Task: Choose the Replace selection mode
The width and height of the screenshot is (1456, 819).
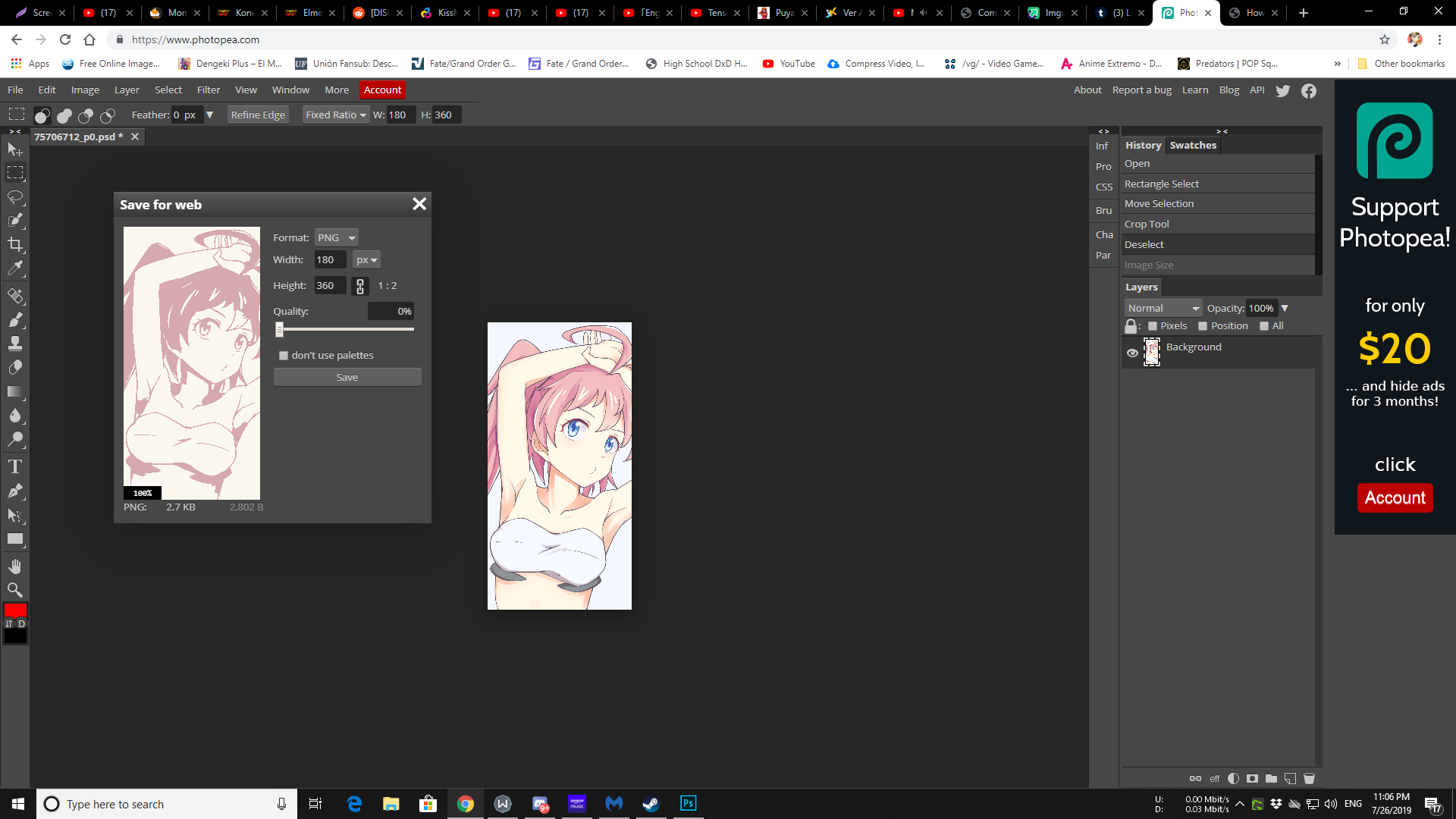Action: [x=42, y=115]
